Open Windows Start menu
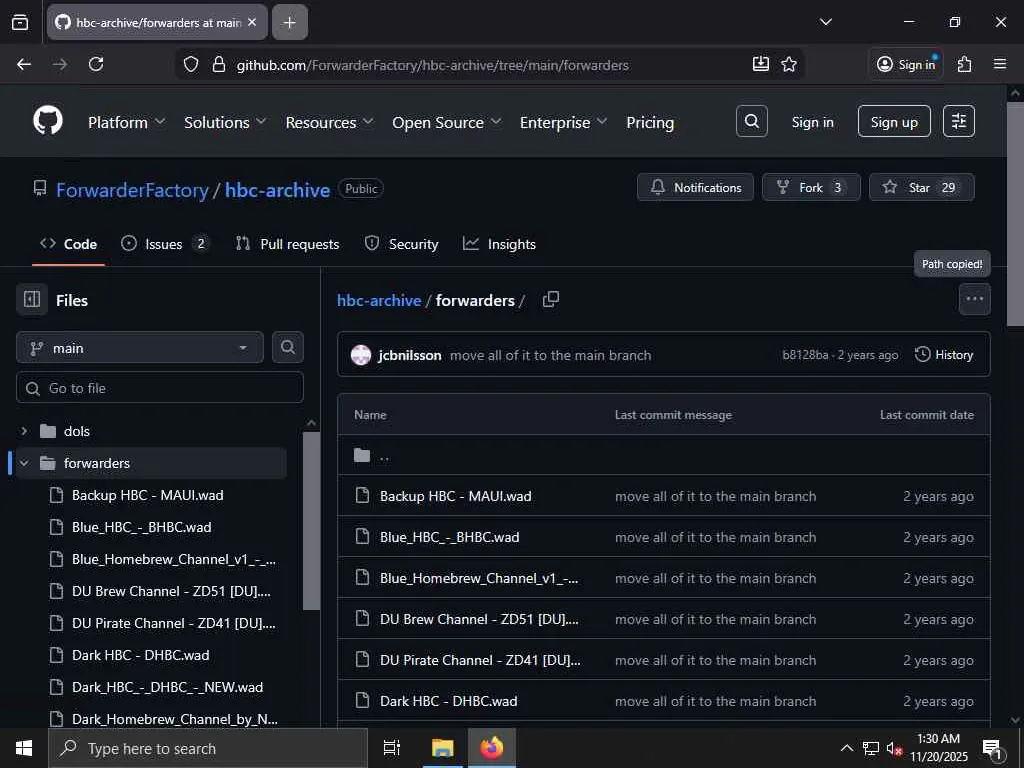 coord(24,748)
